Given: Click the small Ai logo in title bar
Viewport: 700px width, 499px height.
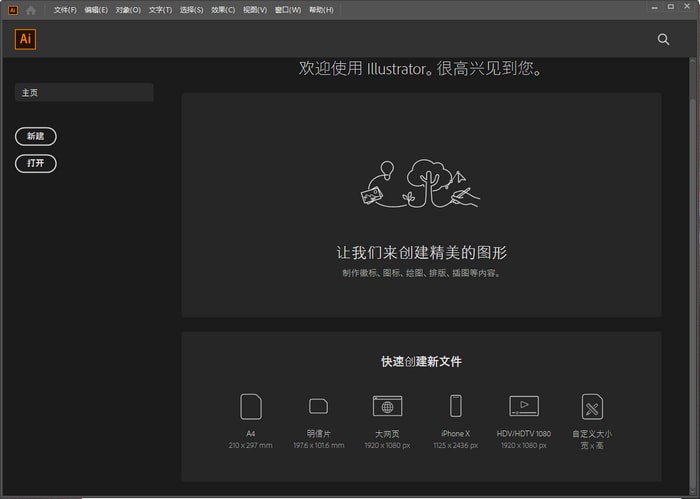Looking at the screenshot, I should click(13, 10).
